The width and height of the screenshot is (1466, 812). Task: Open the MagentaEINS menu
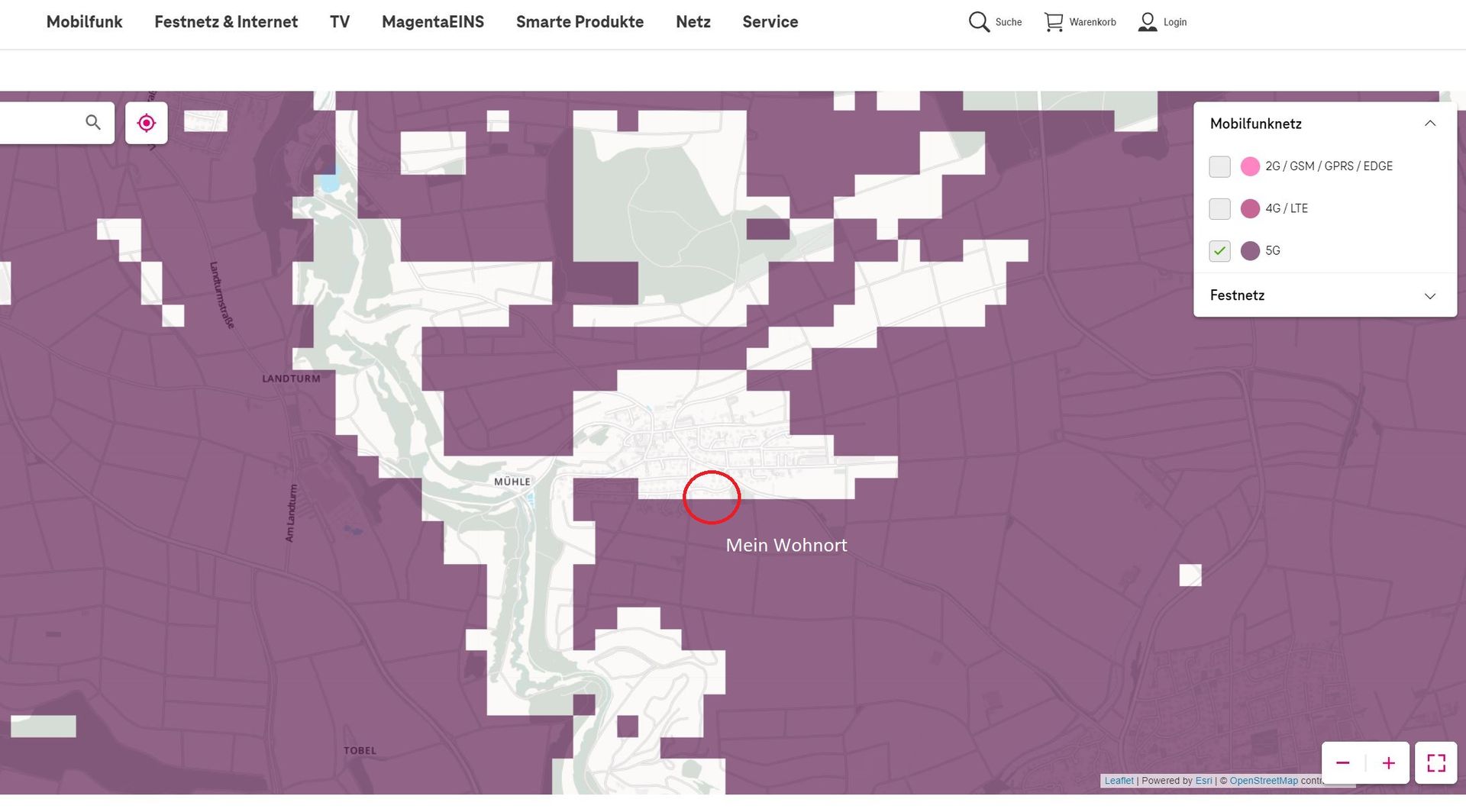click(x=433, y=22)
